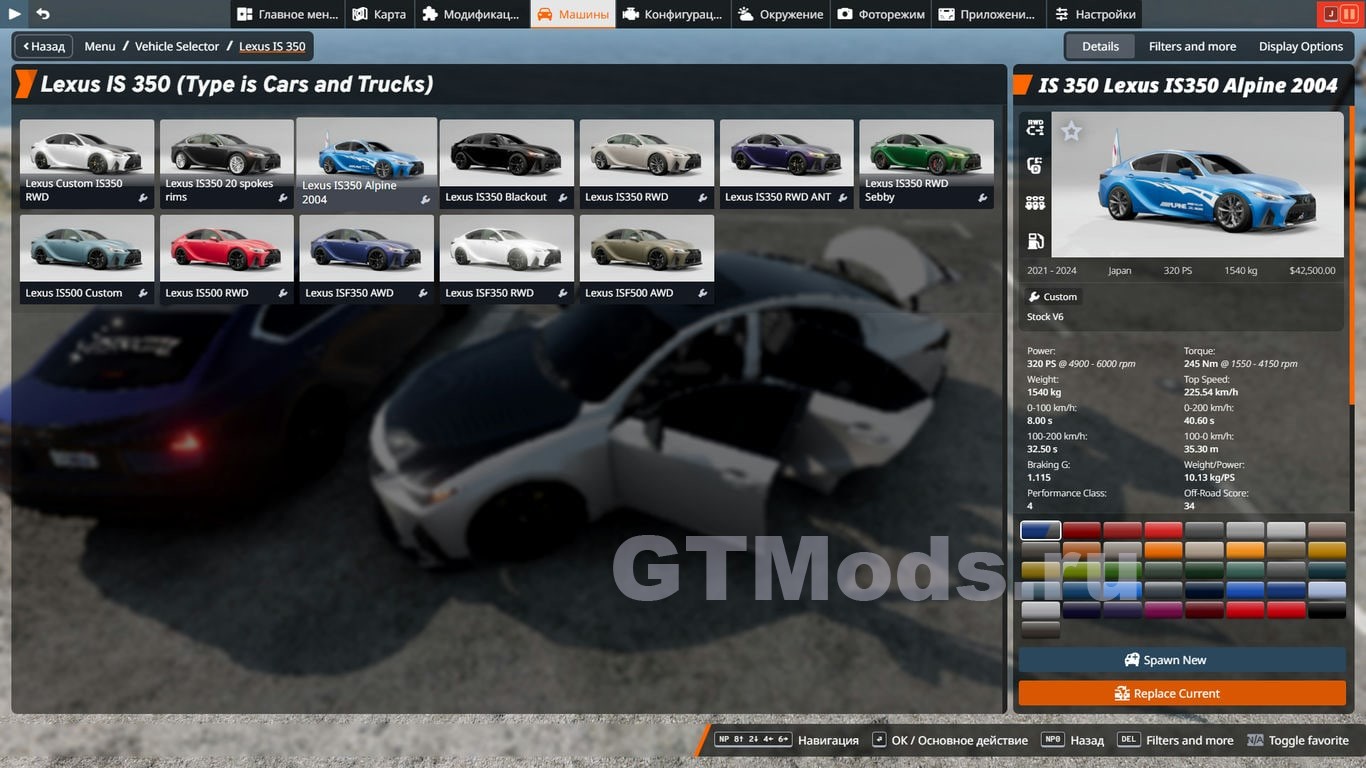Image resolution: width=1366 pixels, height=768 pixels.
Task: Toggle favorite star on the vehicle preview
Action: (x=1071, y=131)
